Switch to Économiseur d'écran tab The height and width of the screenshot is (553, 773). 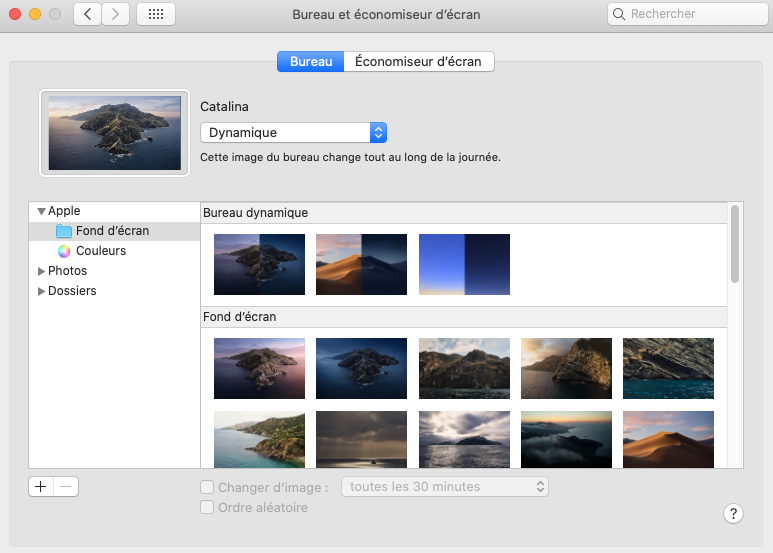[x=419, y=62]
